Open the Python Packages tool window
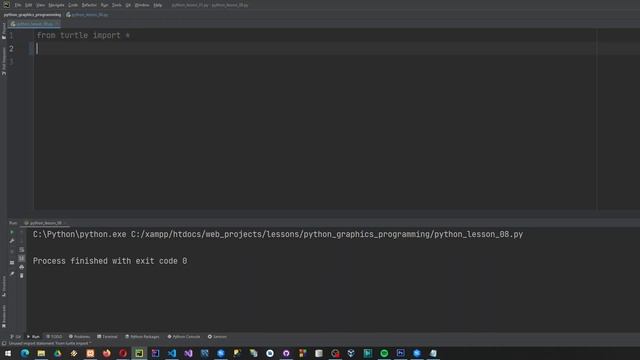The image size is (640, 360). point(142,337)
